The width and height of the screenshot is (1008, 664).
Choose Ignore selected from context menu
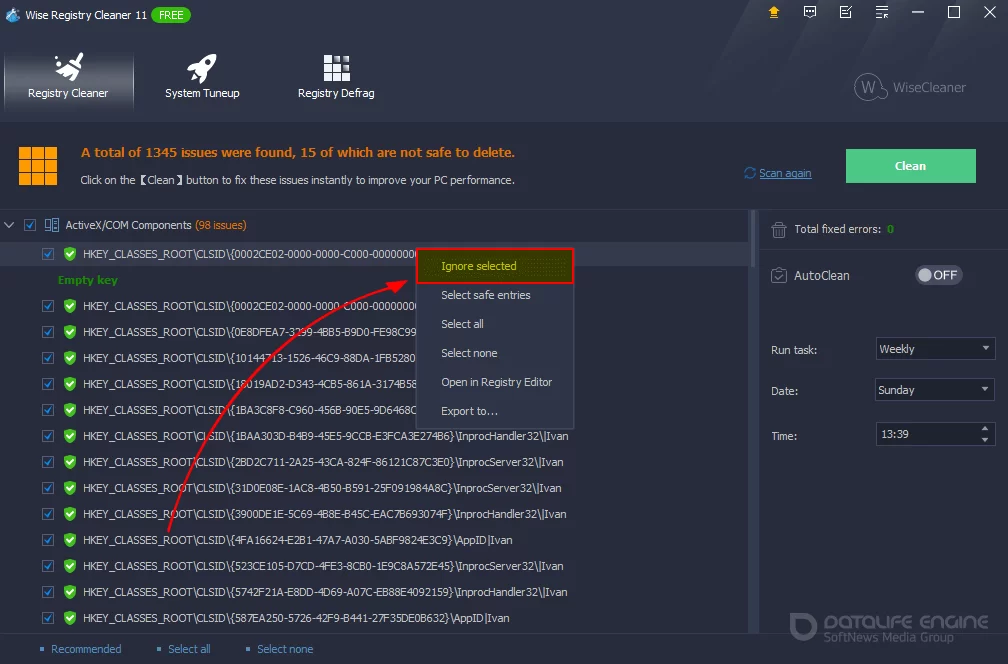pyautogui.click(x=495, y=266)
